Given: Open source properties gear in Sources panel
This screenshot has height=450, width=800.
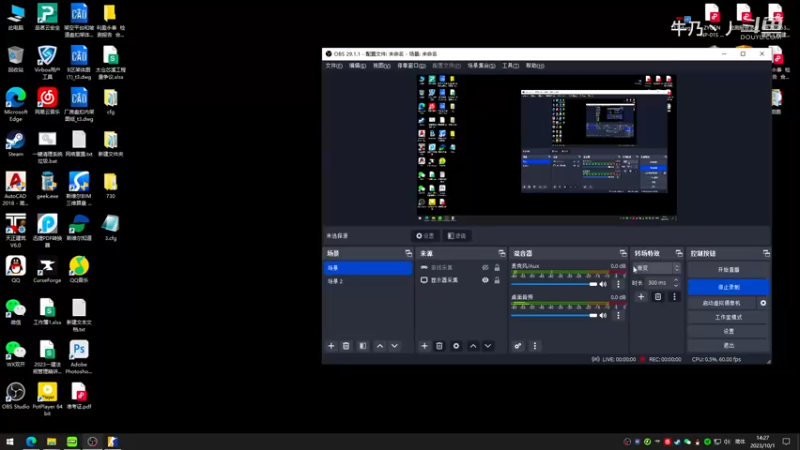Looking at the screenshot, I should [x=456, y=346].
